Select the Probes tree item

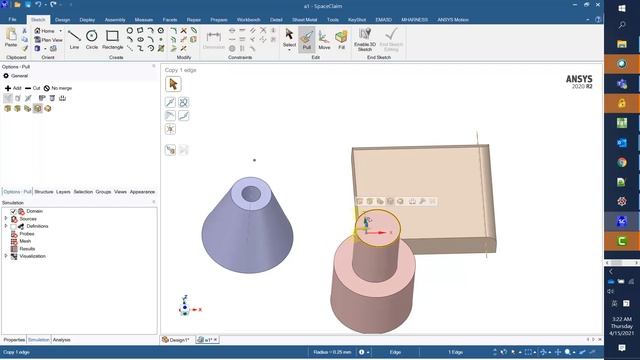click(27, 234)
